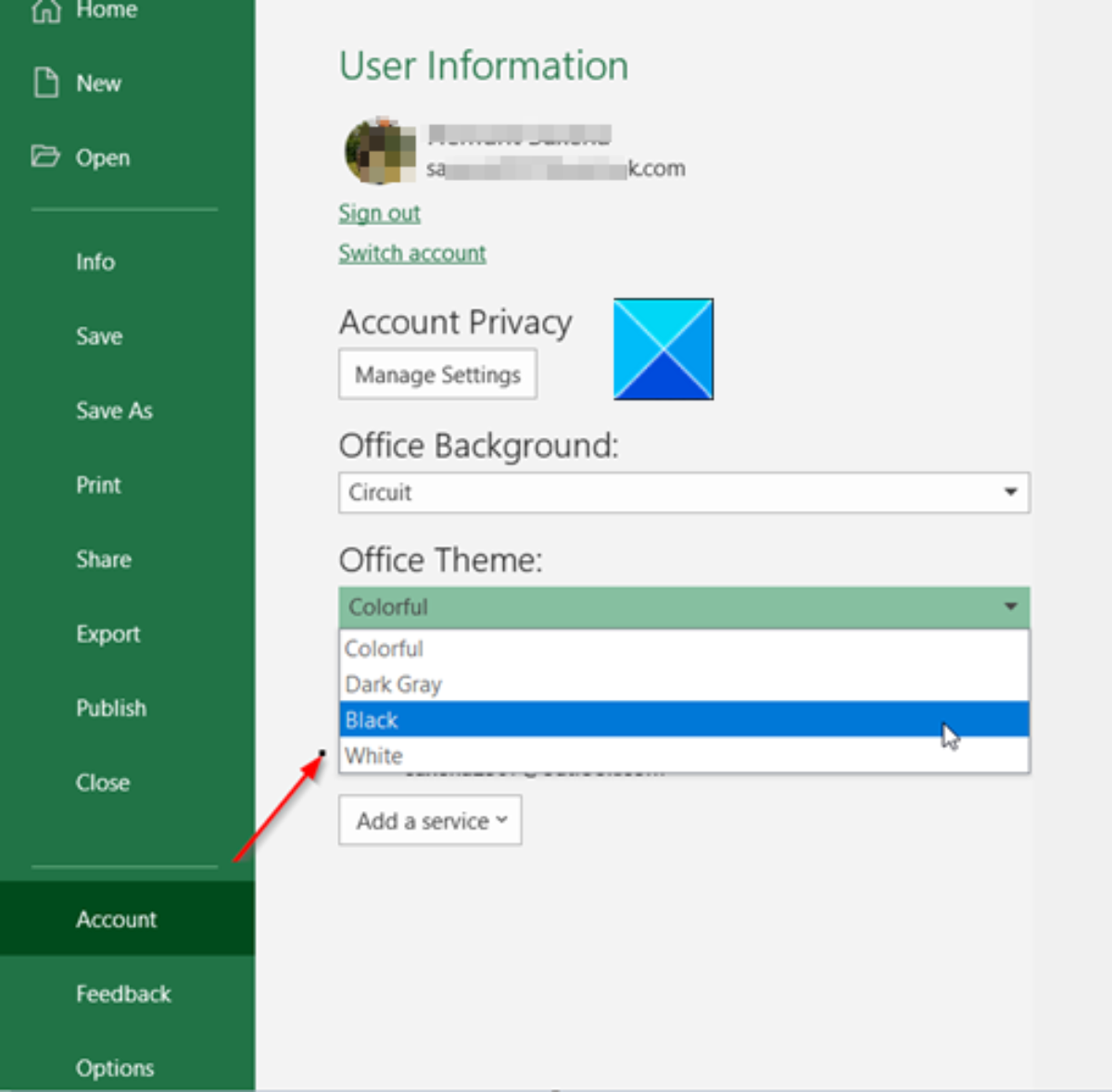Click the New document icon

(46, 83)
